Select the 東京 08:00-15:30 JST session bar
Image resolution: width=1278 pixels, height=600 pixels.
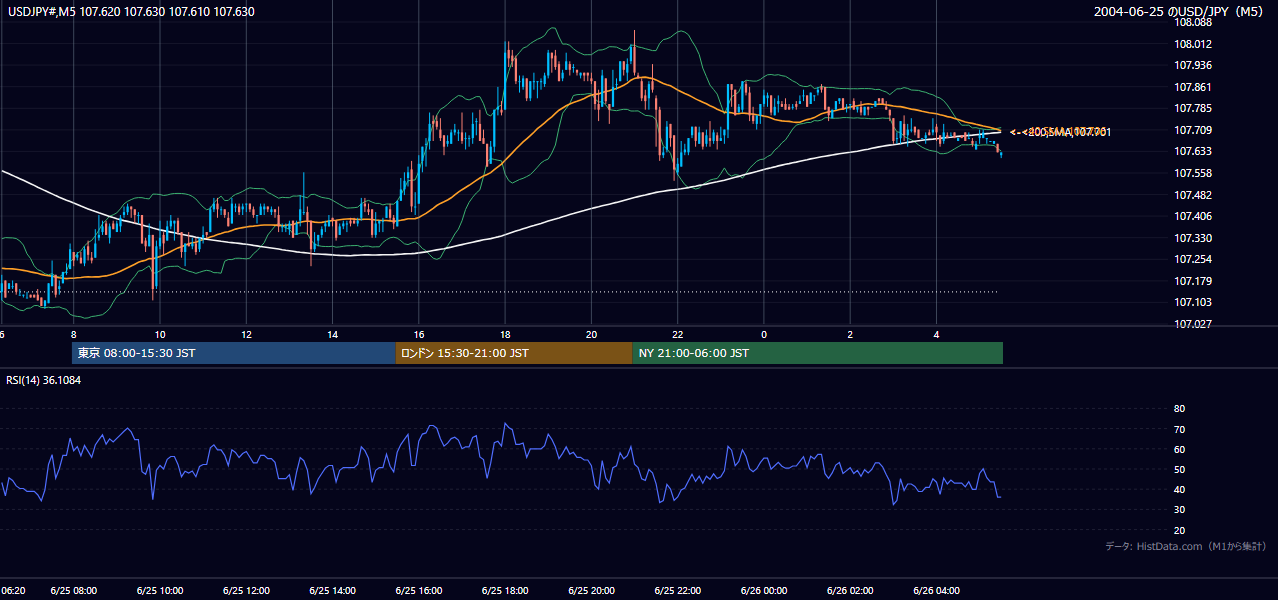[x=234, y=353]
